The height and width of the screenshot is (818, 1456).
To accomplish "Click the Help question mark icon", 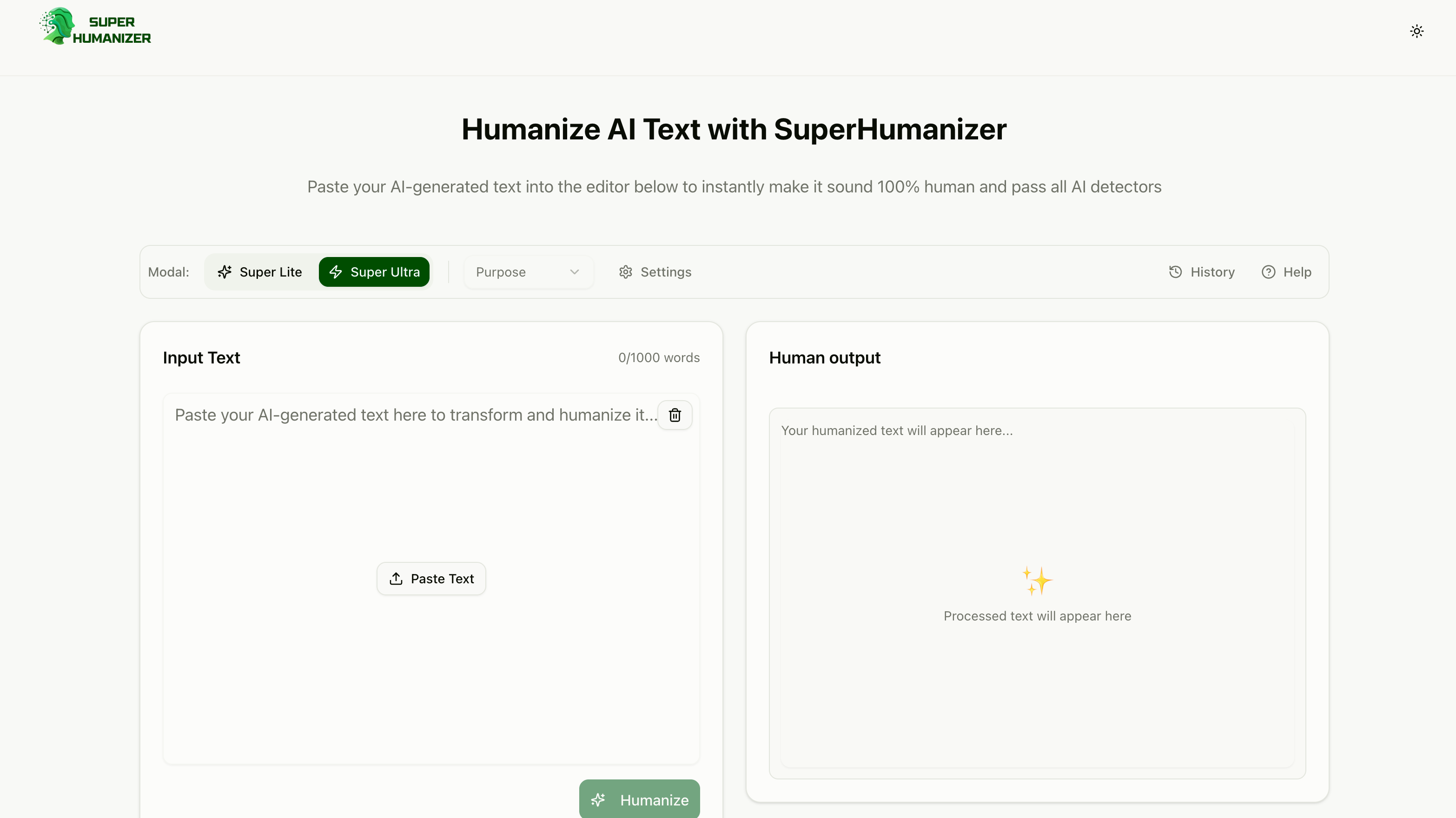I will (1268, 272).
